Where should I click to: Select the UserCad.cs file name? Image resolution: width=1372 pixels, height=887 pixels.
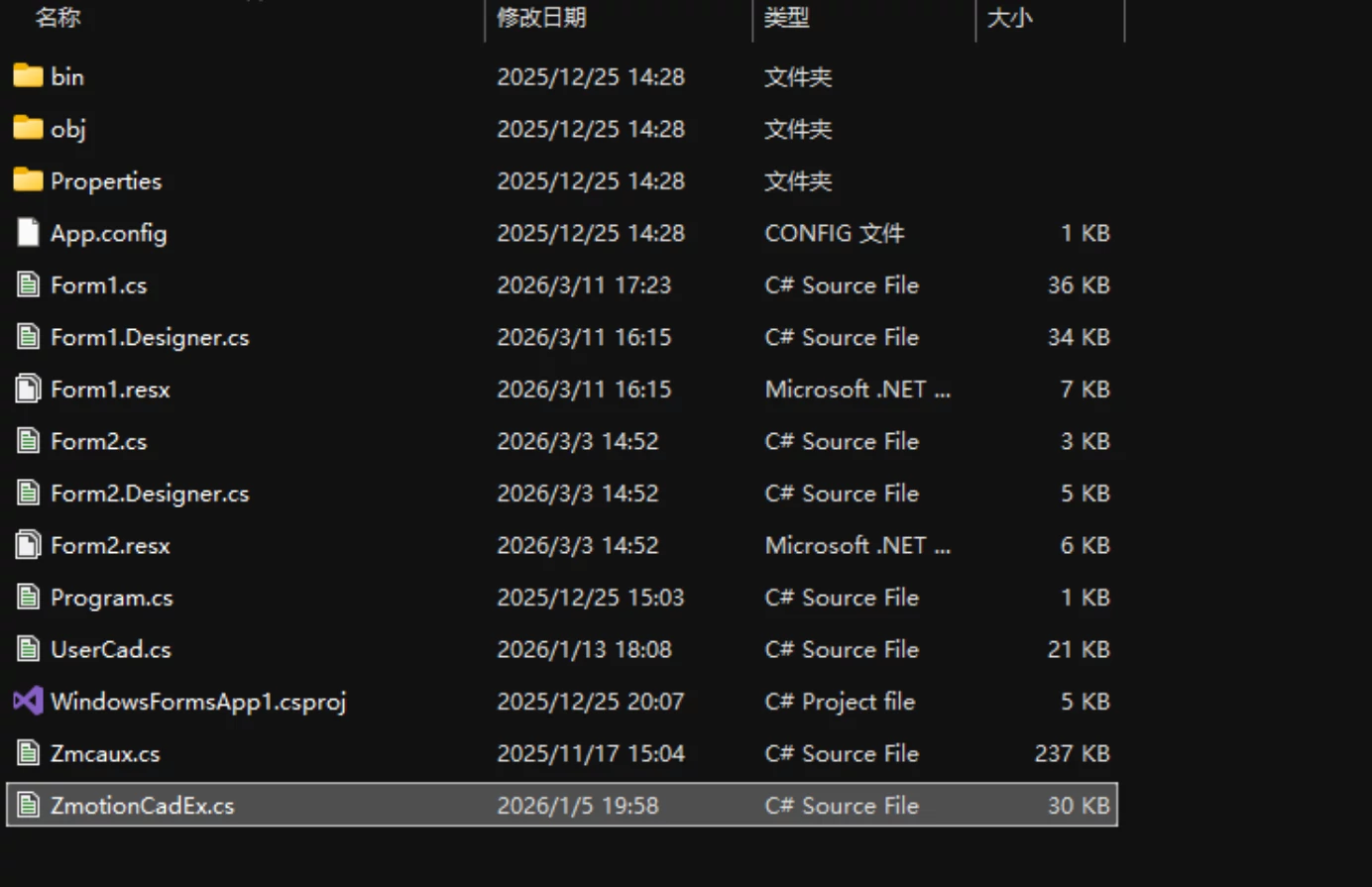111,649
